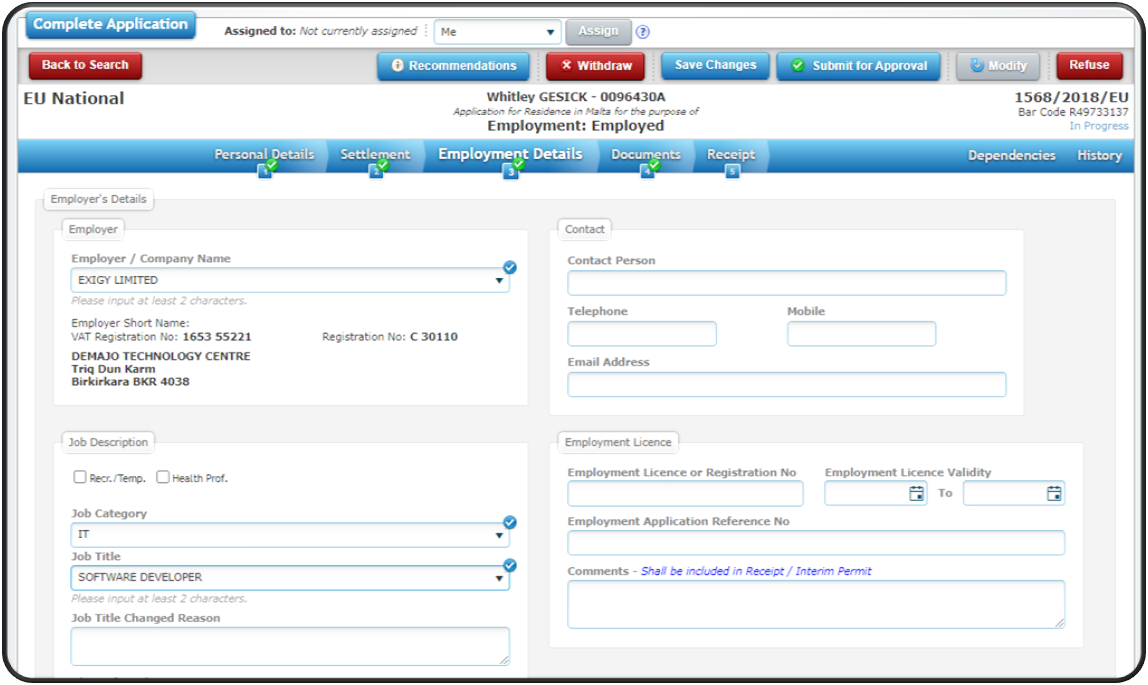Click the blue verified checkmark beside Employer/Company Name
This screenshot has height=685, width=1148.
pyautogui.click(x=510, y=267)
